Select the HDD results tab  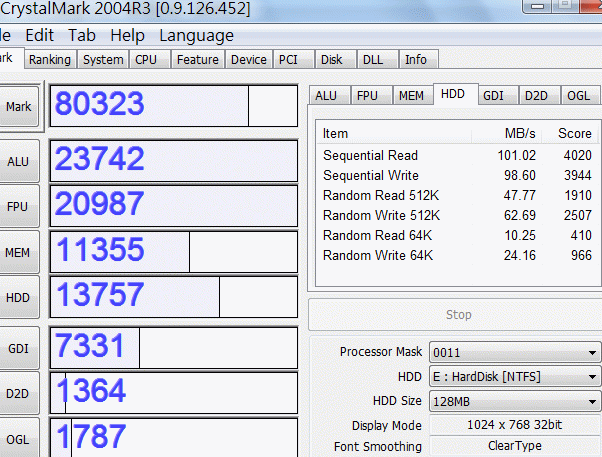pos(456,94)
